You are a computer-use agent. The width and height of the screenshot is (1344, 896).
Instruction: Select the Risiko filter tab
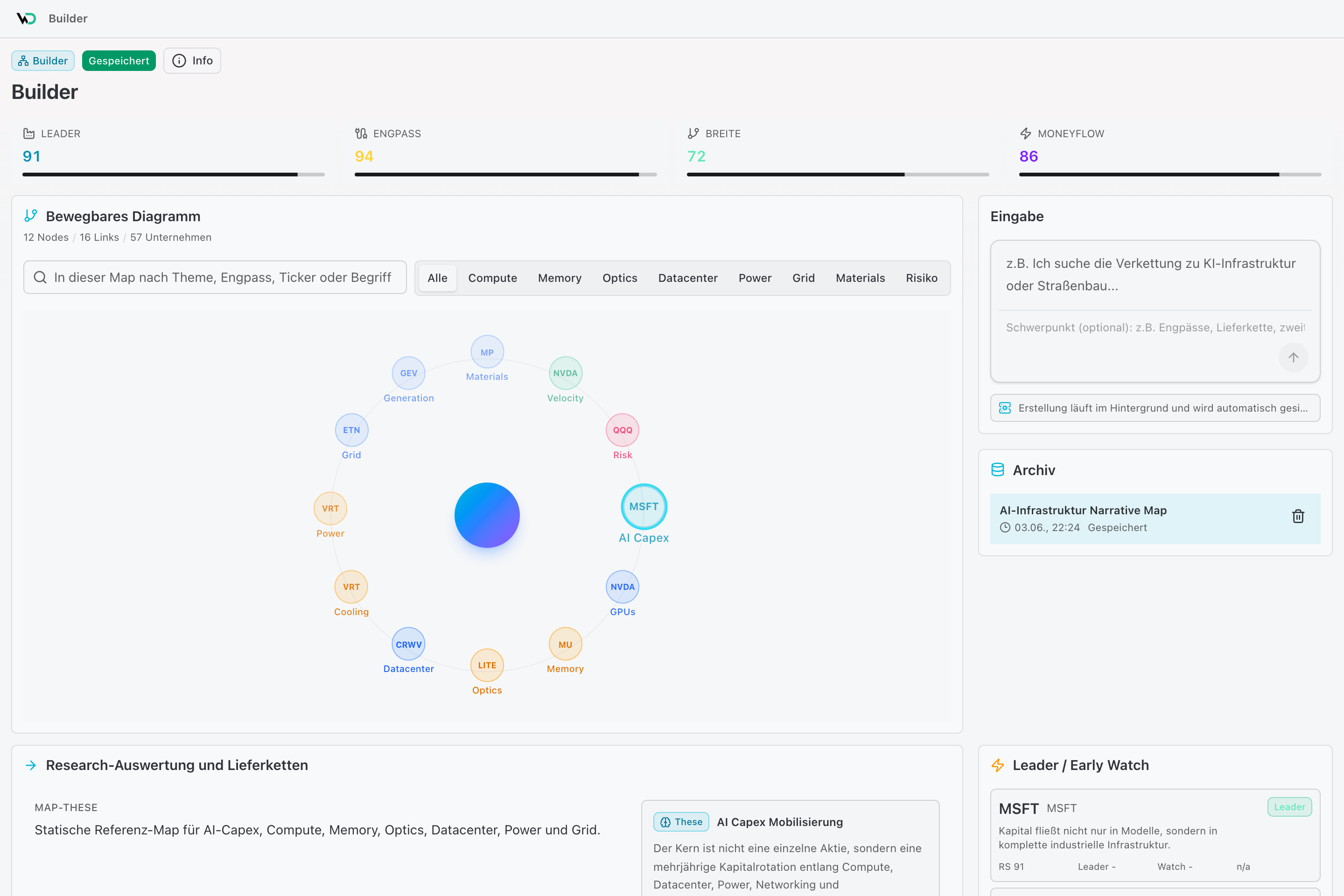[921, 278]
